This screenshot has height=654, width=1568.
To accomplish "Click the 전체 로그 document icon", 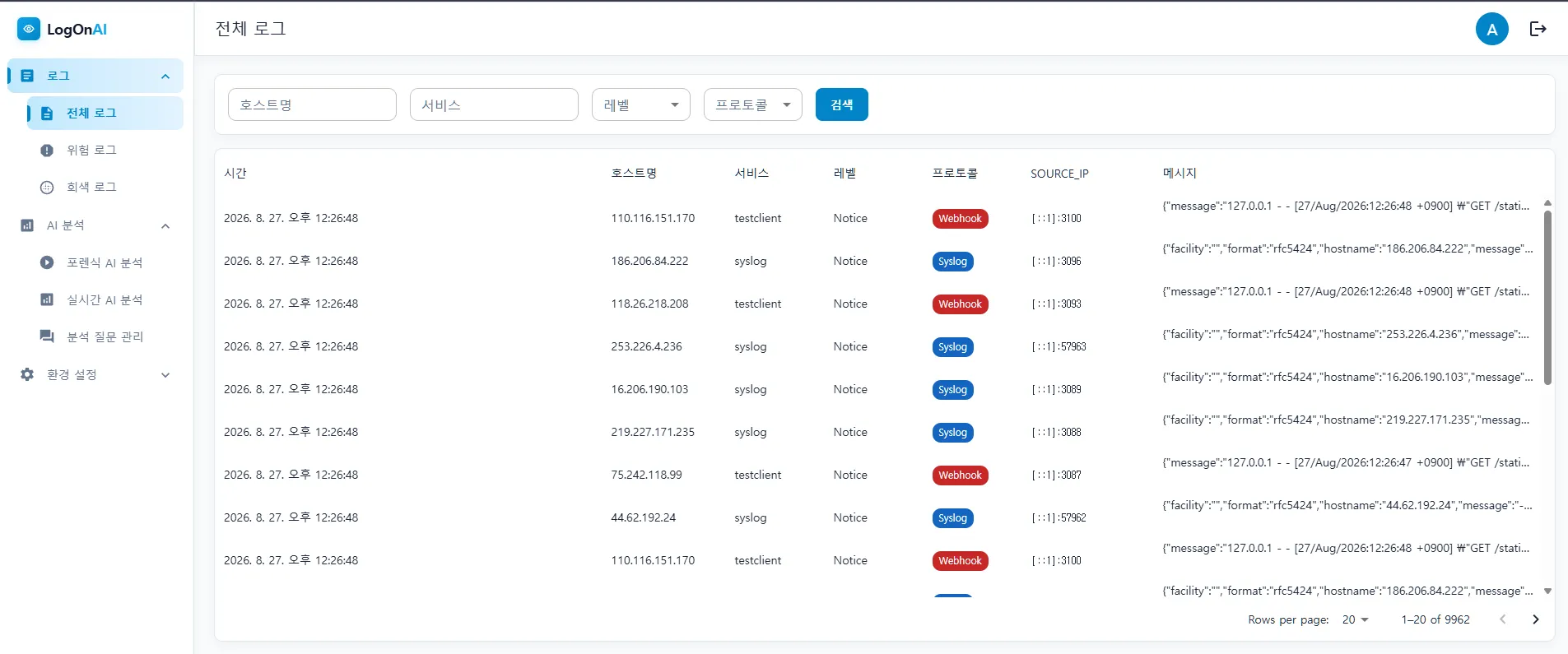I will pos(47,114).
